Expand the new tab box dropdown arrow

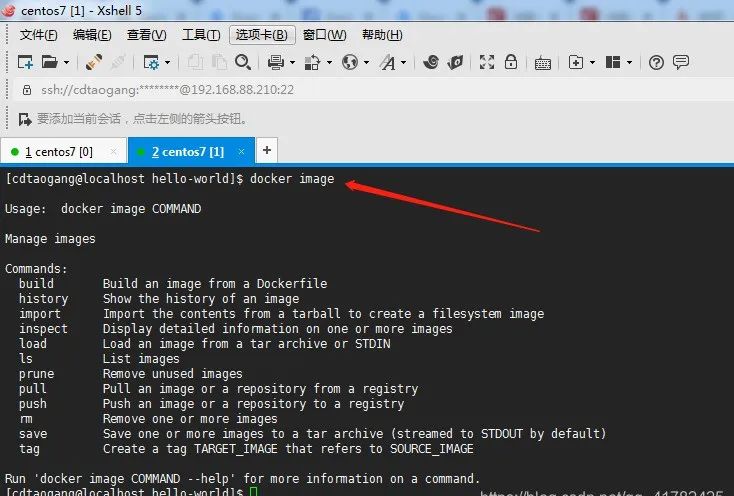pyautogui.click(x=593, y=62)
